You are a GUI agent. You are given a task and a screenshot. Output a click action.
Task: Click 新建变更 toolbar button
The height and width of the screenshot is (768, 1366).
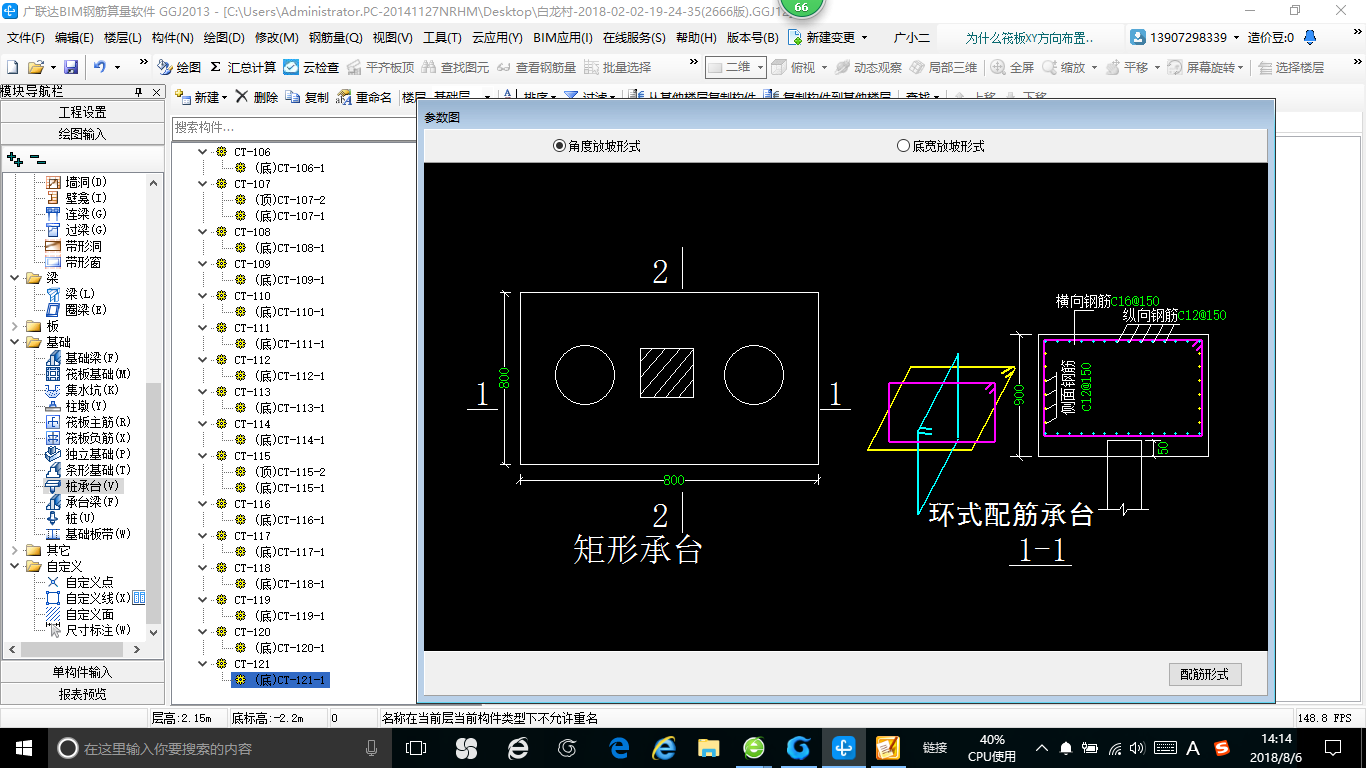tap(827, 38)
